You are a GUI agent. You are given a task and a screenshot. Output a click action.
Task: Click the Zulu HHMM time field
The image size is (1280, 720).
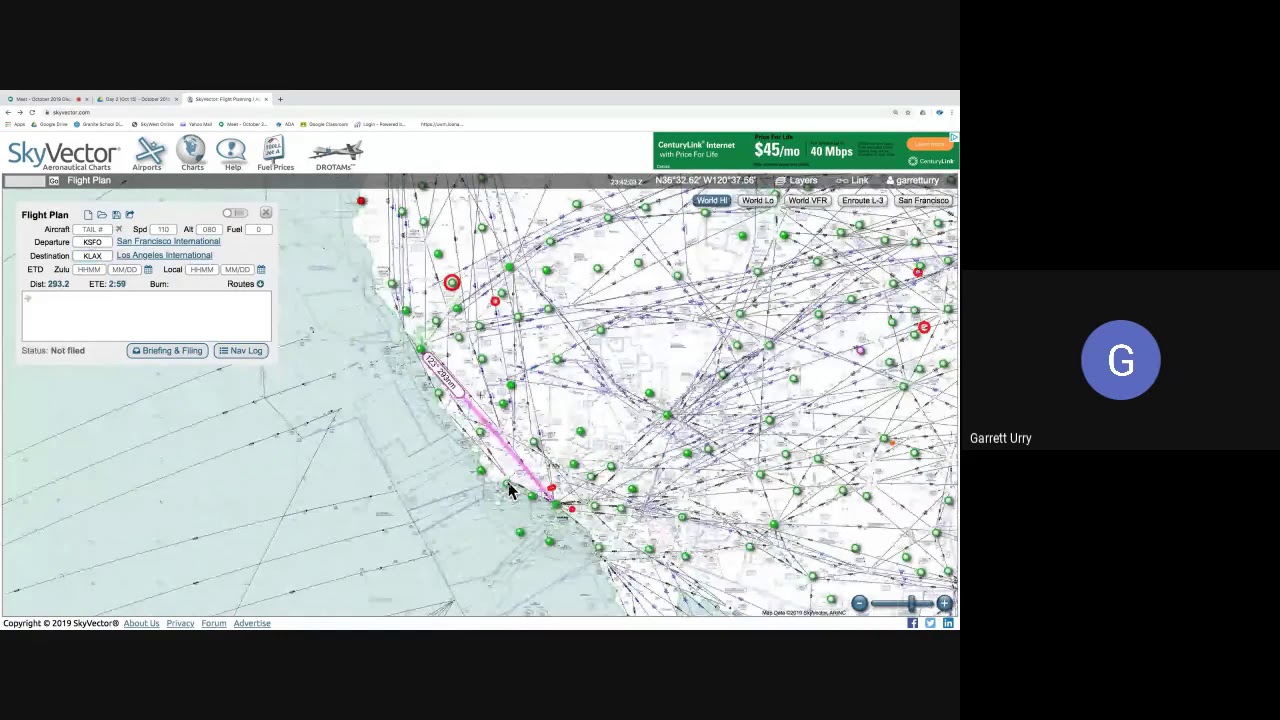[x=89, y=270]
